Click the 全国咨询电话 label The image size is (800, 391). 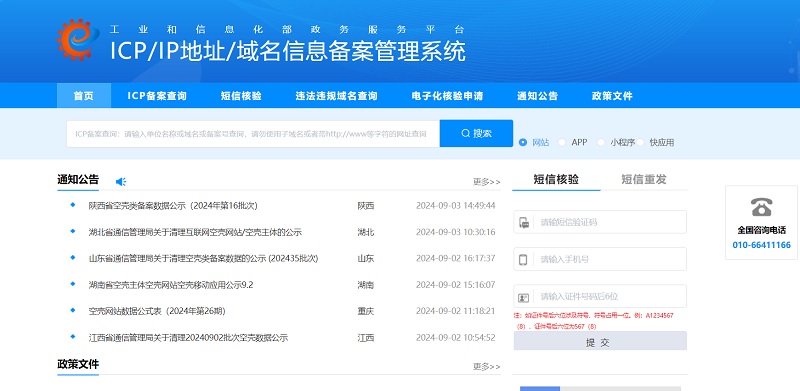coord(761,230)
